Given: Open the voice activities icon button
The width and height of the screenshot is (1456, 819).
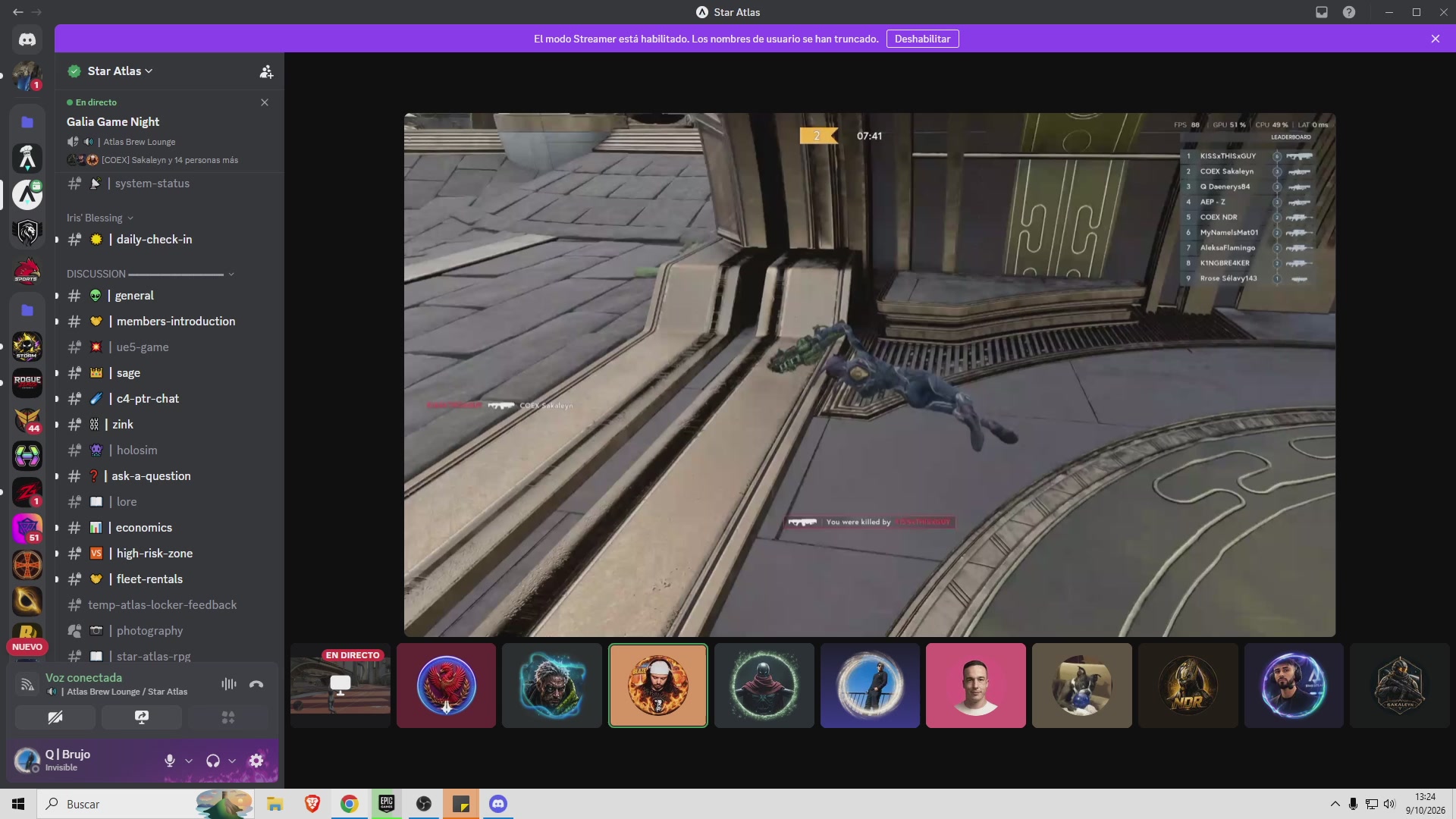Looking at the screenshot, I should pyautogui.click(x=228, y=717).
